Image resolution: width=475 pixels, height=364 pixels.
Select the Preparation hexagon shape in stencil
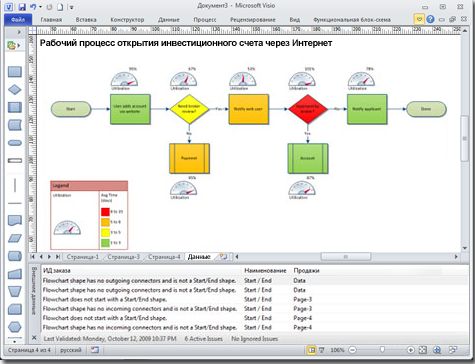click(15, 327)
